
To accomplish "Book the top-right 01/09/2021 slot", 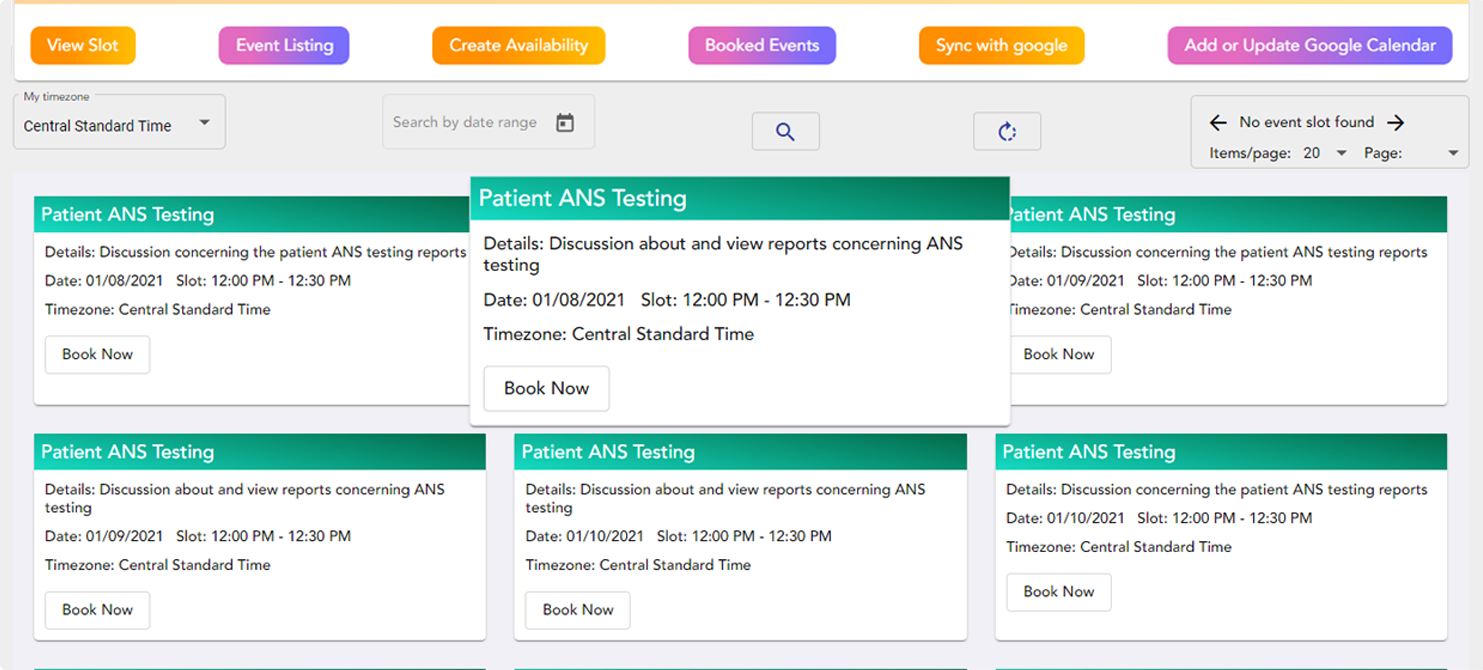I will click(x=1059, y=354).
